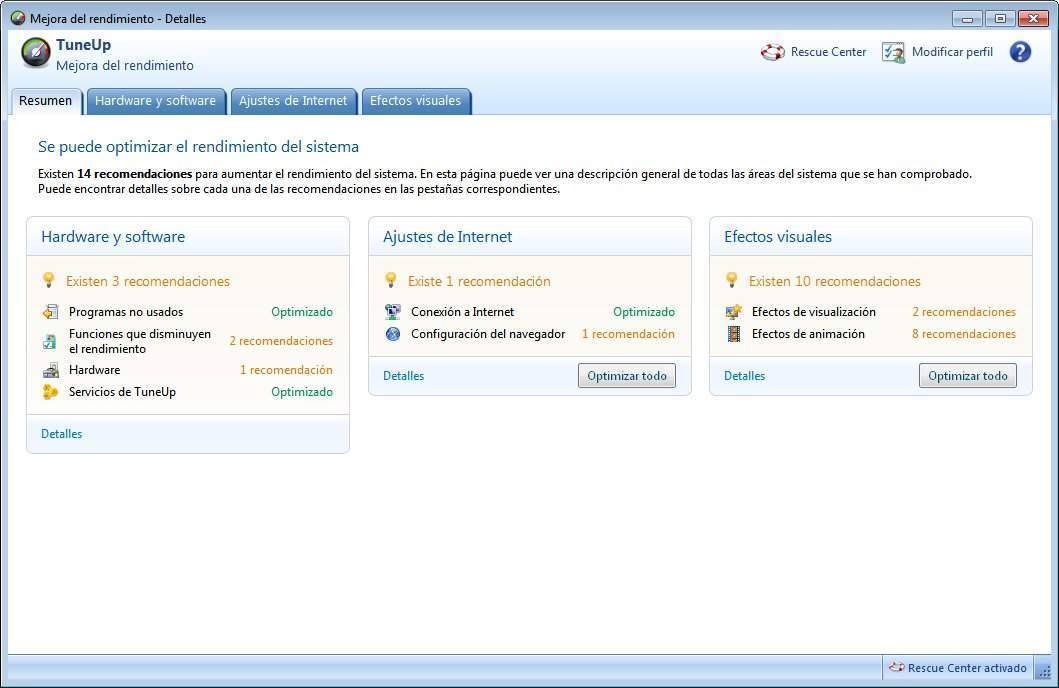Click the Rescue Center lifebuoy icon
This screenshot has height=688, width=1059.
[x=772, y=52]
